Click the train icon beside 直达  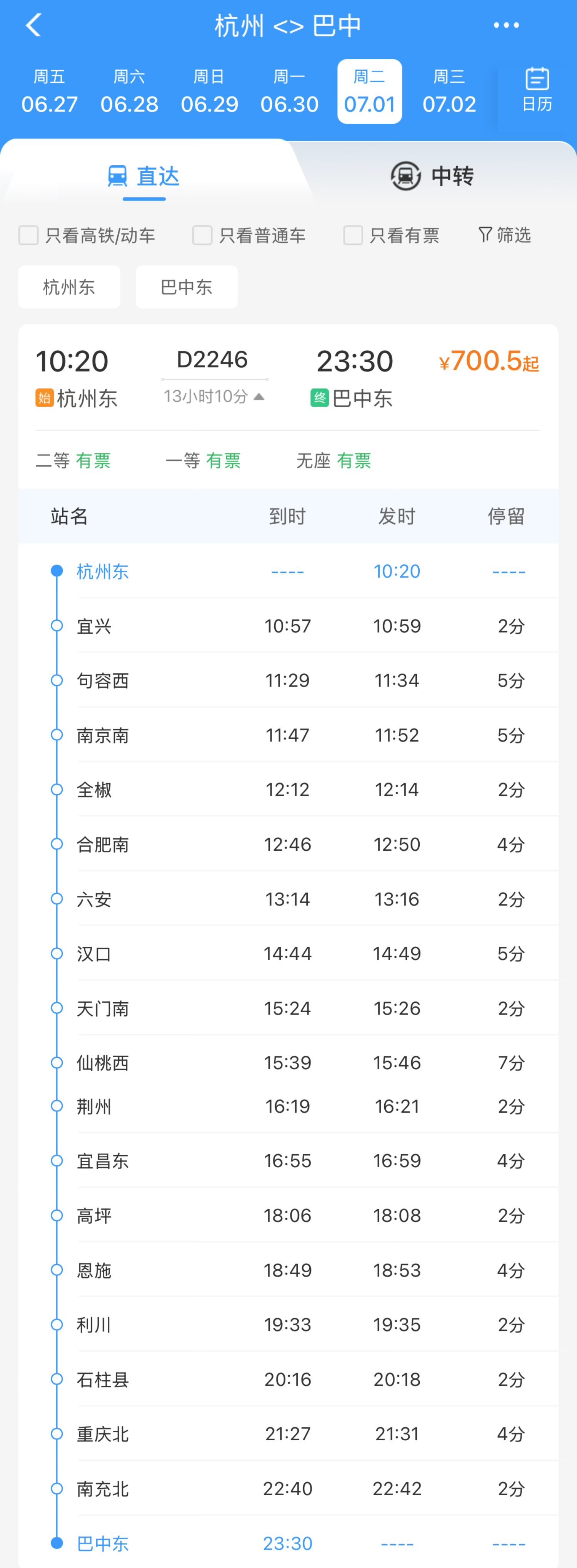(117, 176)
